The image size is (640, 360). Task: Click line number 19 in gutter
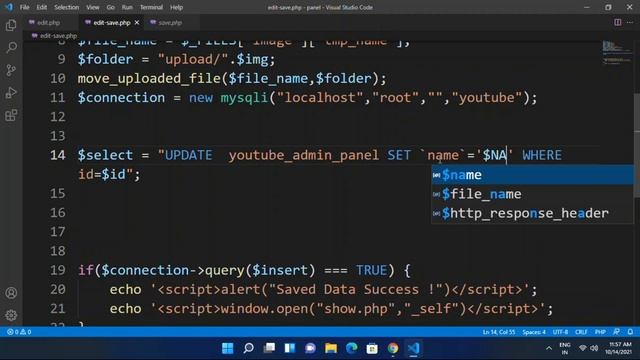coord(58,270)
